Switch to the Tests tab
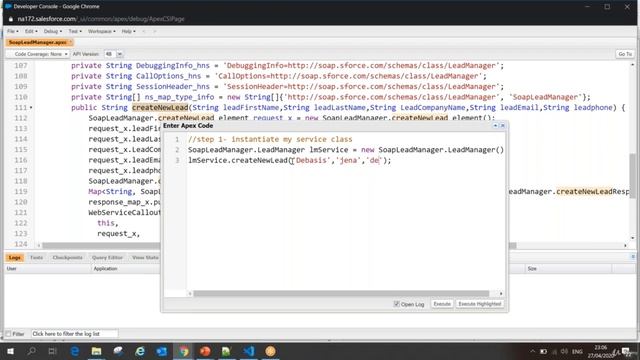The image size is (640, 360). point(36,258)
